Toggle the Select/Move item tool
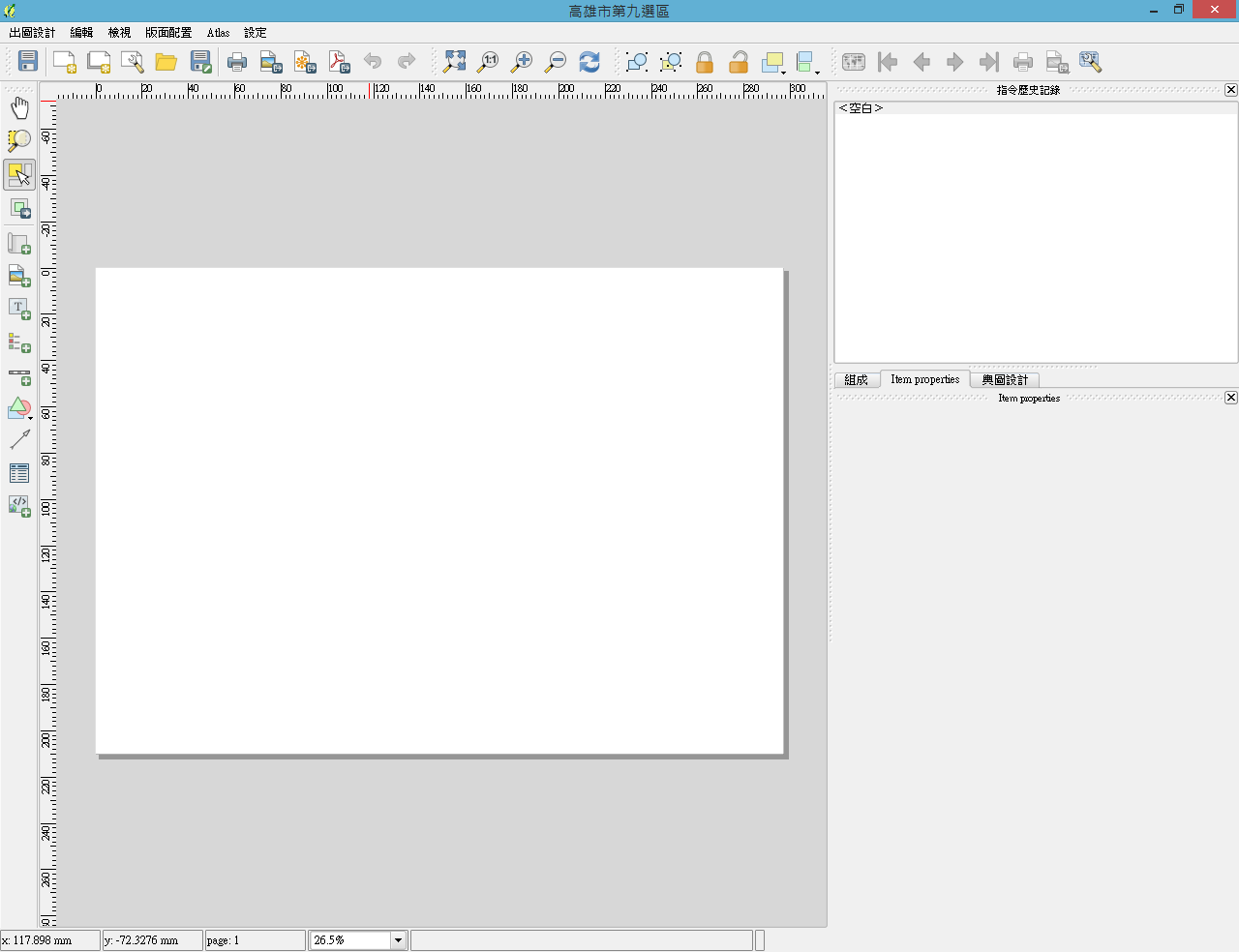 (19, 175)
